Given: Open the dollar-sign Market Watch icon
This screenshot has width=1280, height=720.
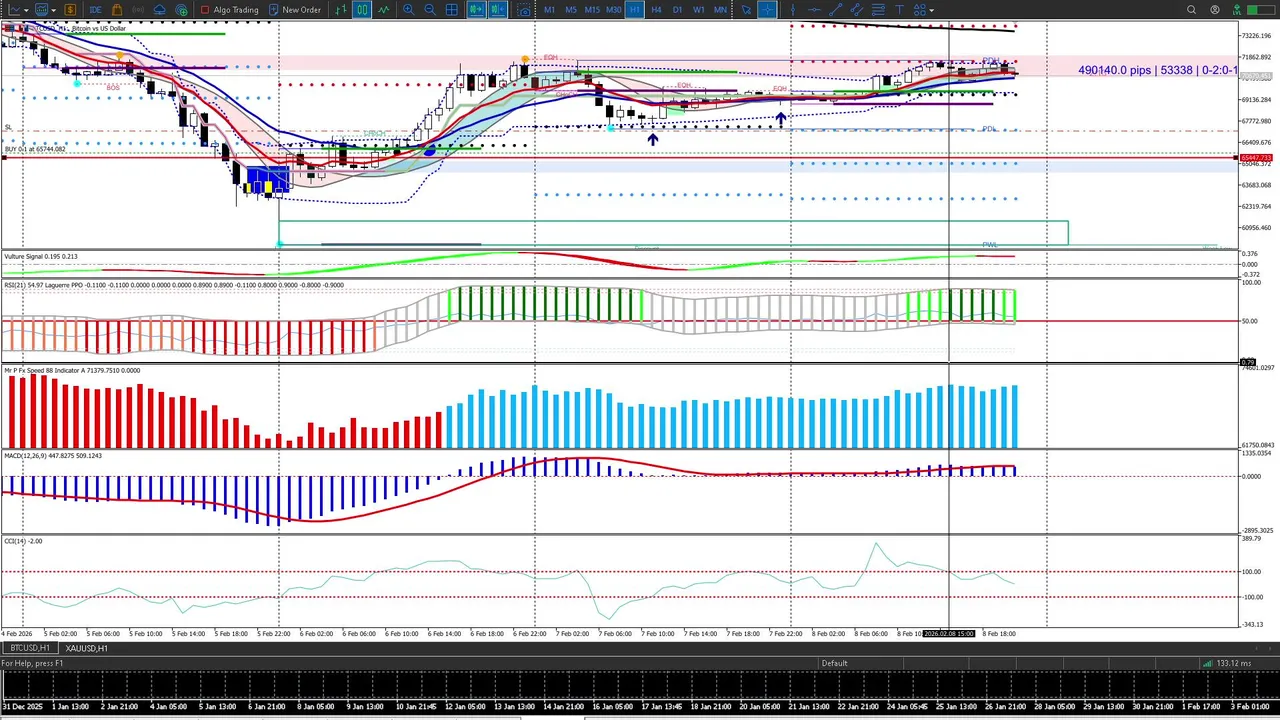Looking at the screenshot, I should pyautogui.click(x=70, y=10).
